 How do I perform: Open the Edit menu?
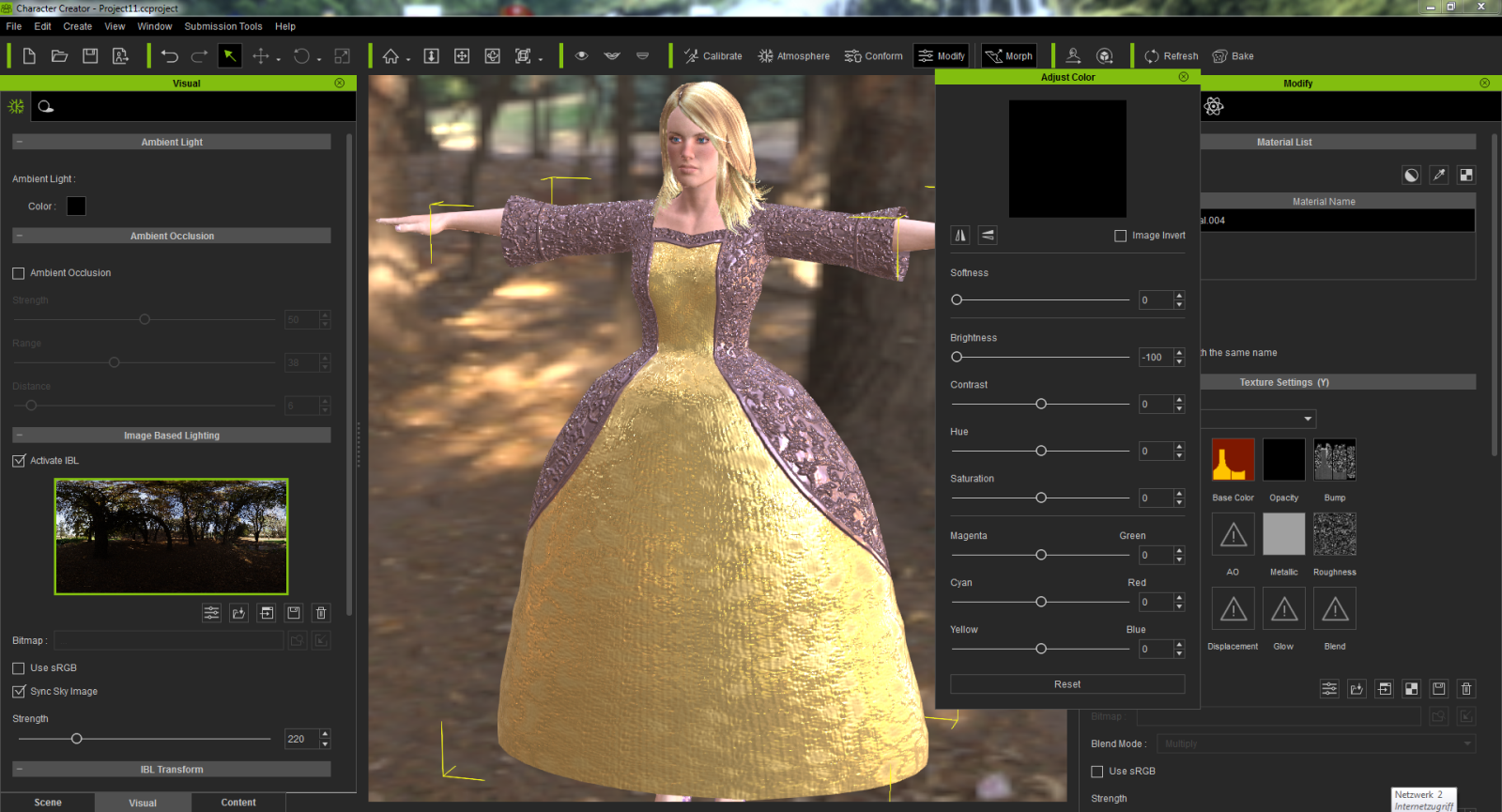42,26
